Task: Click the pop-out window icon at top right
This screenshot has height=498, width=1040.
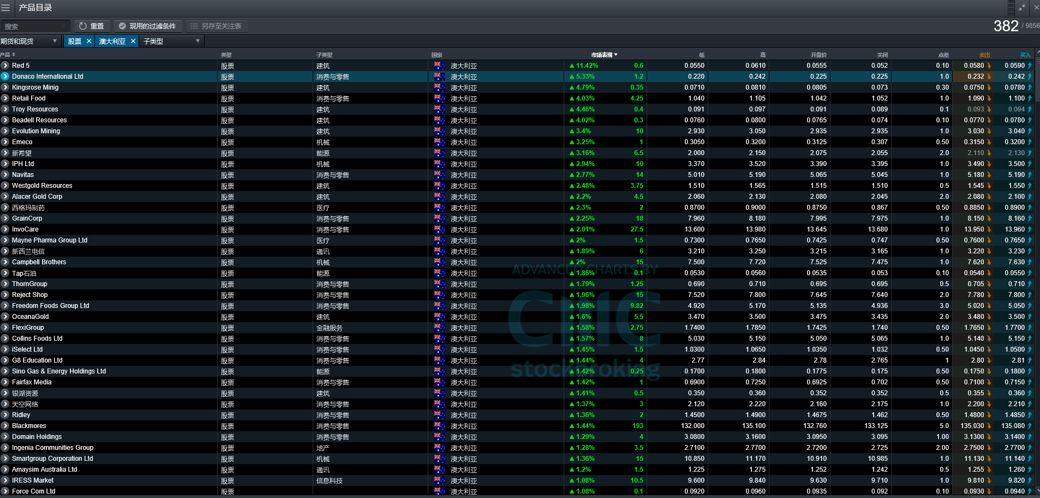Action: click(x=1021, y=7)
